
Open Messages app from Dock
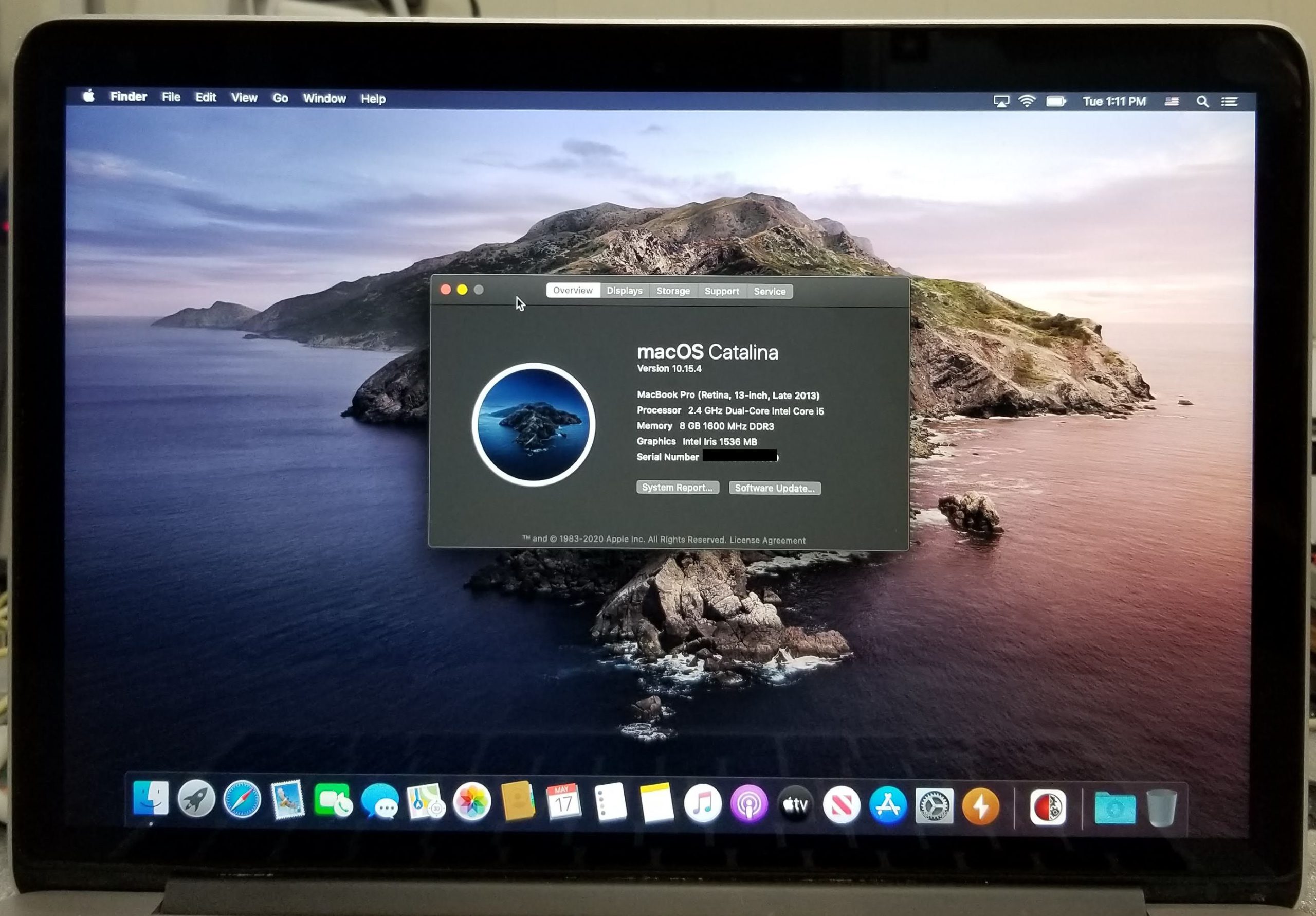380,801
